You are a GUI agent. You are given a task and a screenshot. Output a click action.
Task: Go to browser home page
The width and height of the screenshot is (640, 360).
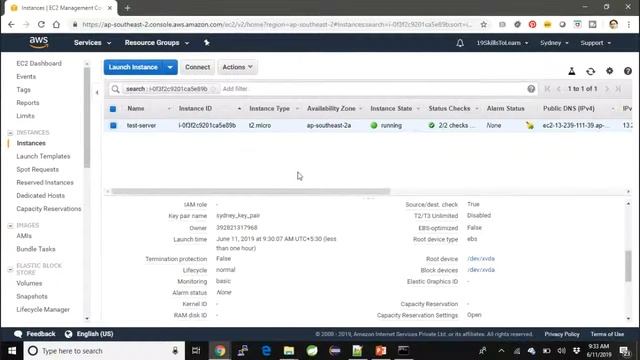[56, 24]
